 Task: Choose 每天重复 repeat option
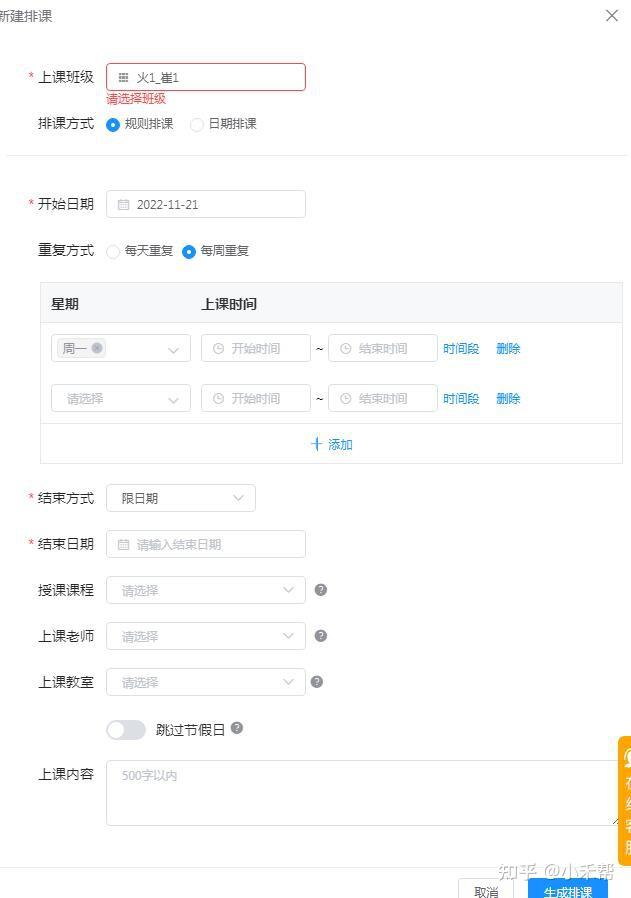[113, 252]
